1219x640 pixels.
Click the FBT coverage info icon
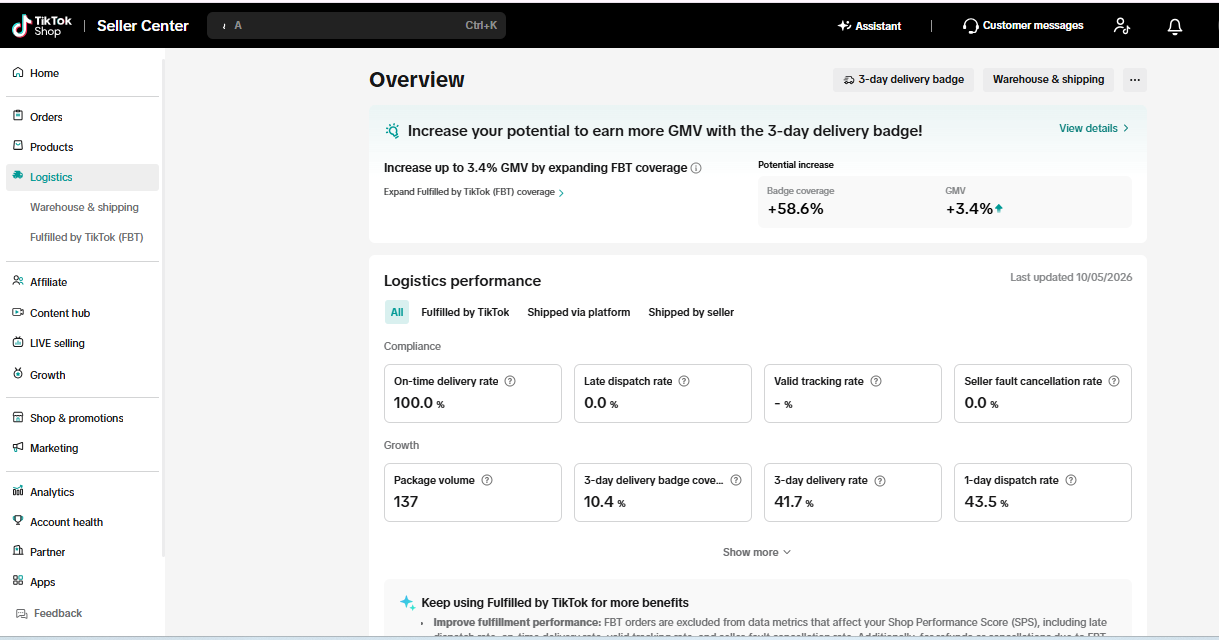tap(696, 168)
